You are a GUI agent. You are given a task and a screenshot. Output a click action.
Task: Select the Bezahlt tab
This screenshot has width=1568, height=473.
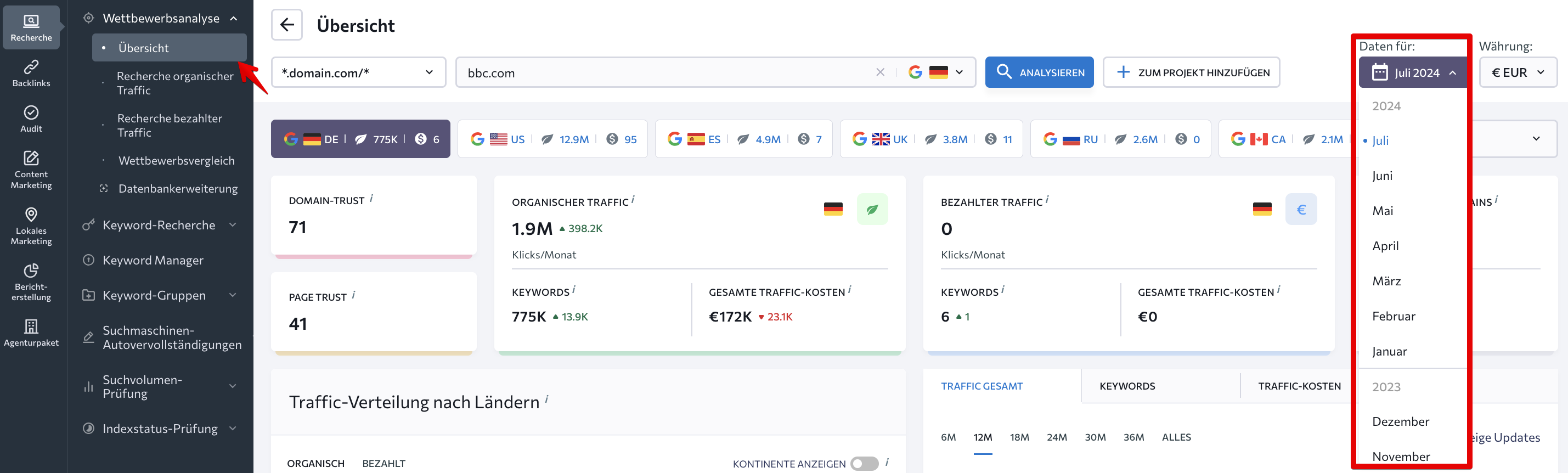pos(383,463)
